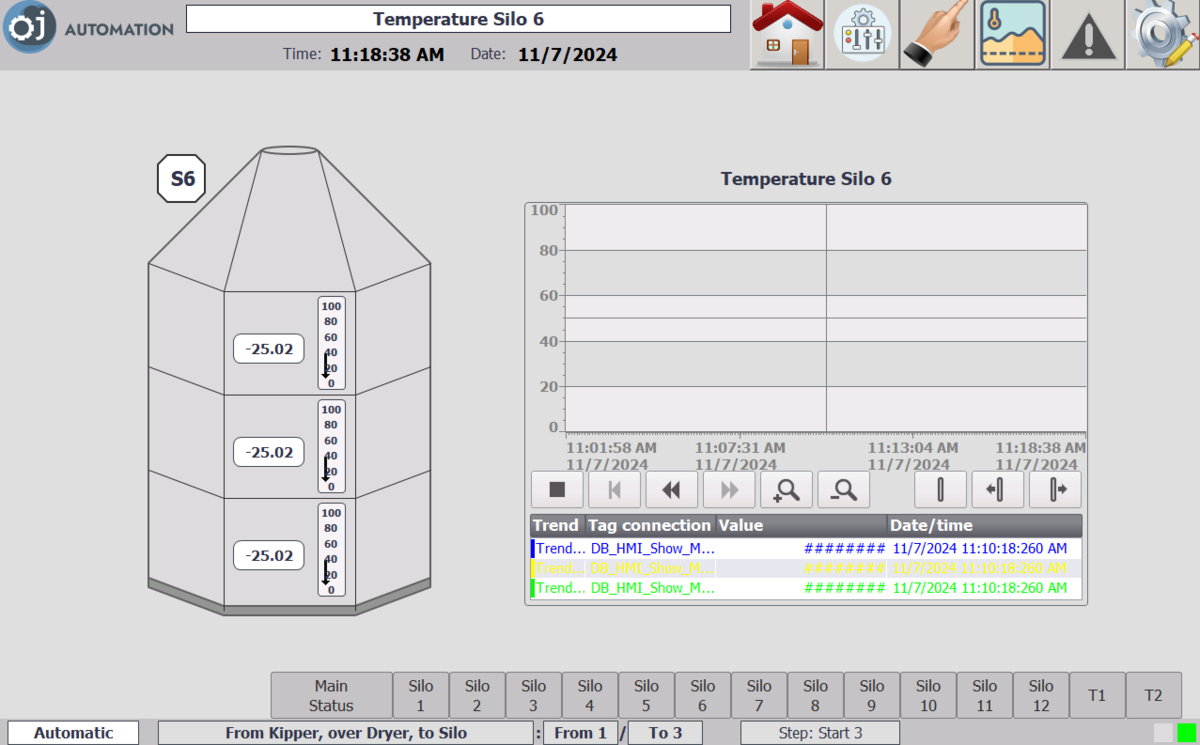Click the Step: Start 3 button
Image resolution: width=1200 pixels, height=745 pixels.
click(x=820, y=733)
